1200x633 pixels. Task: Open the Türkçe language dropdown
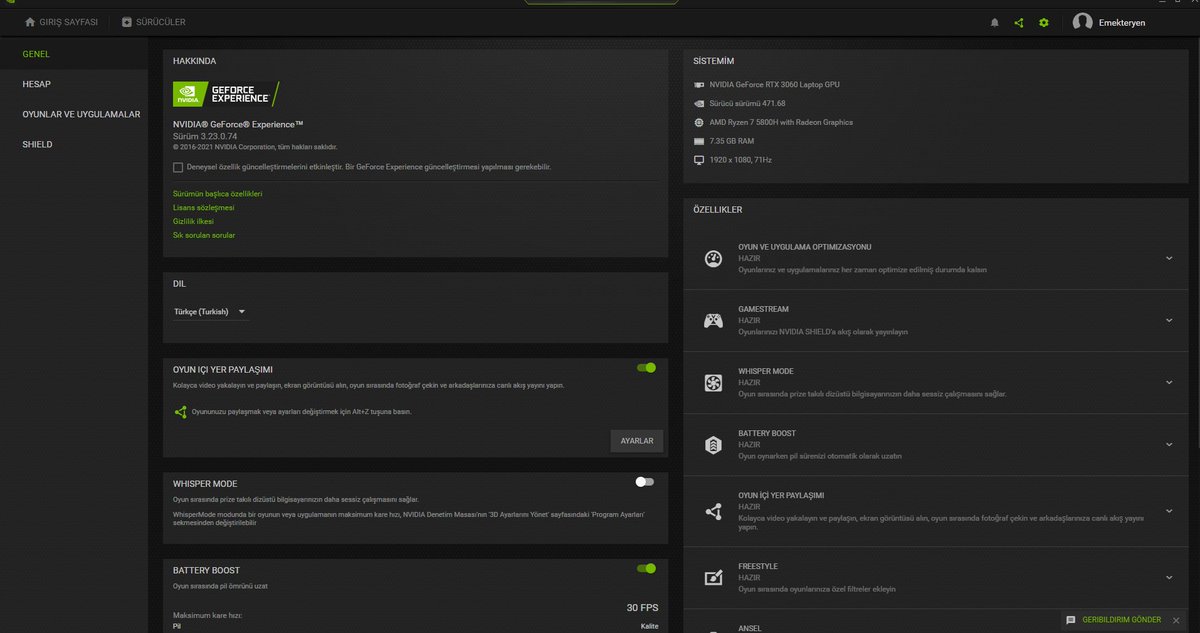[209, 311]
